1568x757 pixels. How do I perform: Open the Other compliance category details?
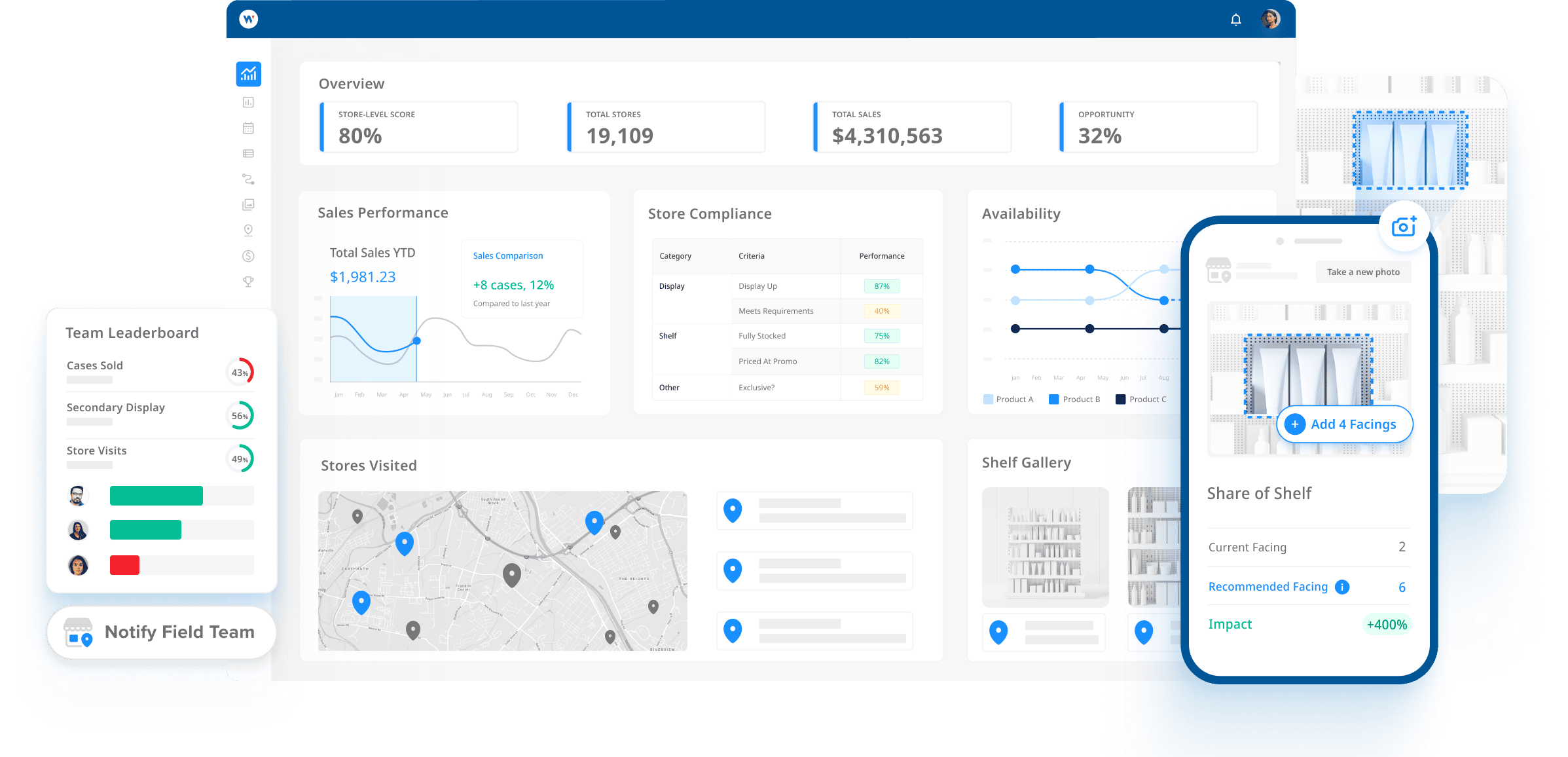click(x=670, y=389)
